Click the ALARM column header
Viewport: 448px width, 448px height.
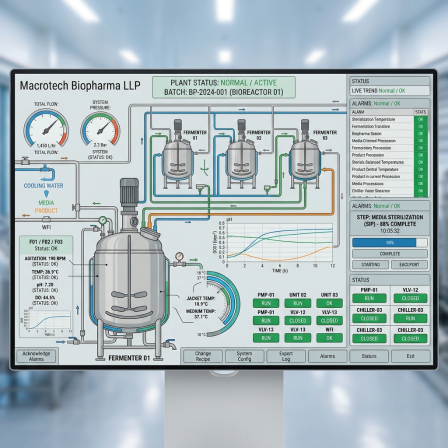point(382,112)
